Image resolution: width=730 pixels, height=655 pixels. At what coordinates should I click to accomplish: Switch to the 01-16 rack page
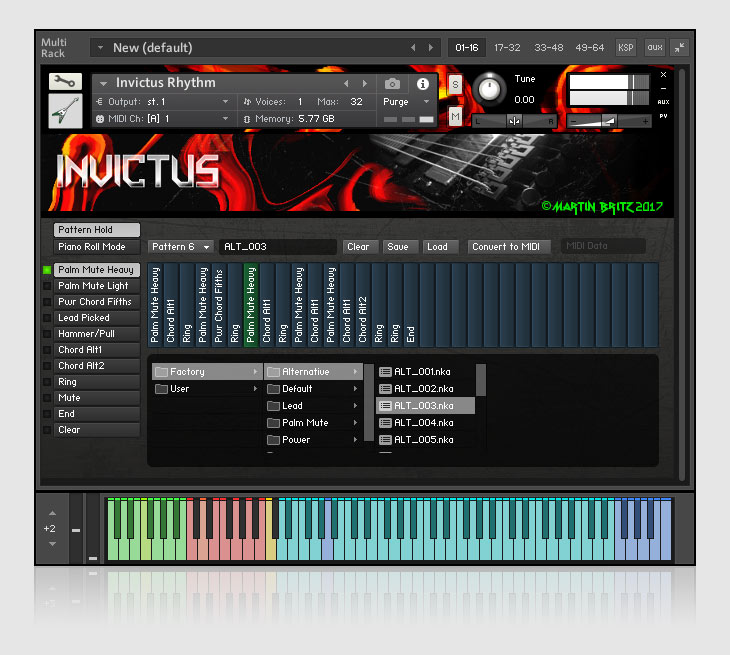[466, 47]
